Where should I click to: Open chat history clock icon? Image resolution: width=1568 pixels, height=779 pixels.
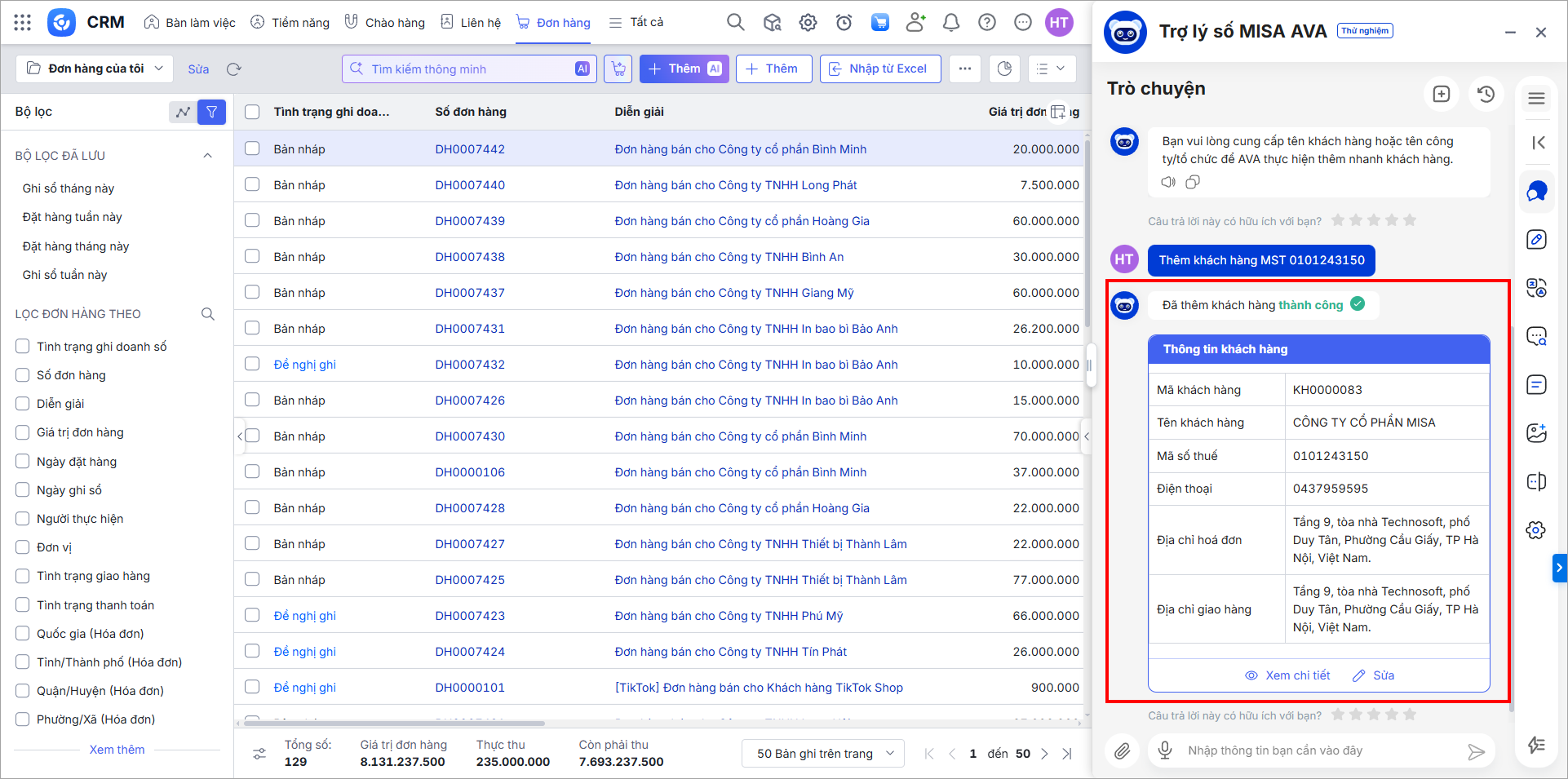pyautogui.click(x=1486, y=94)
